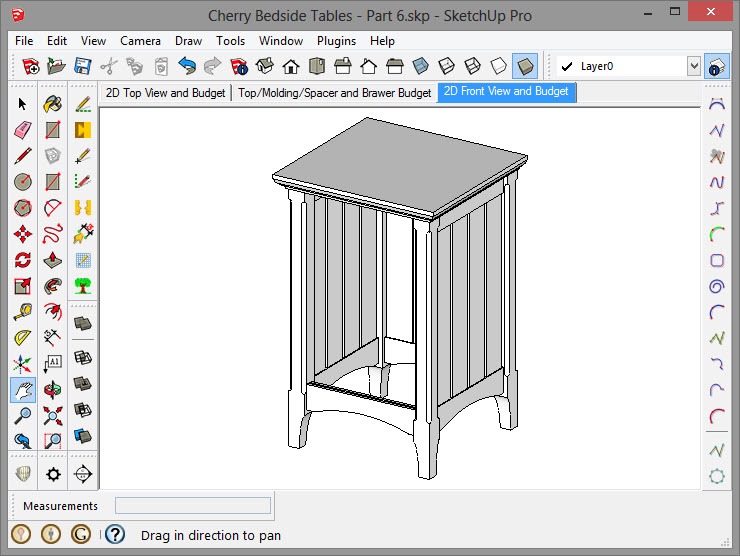Toggle the shaded with textures face style

[525, 67]
